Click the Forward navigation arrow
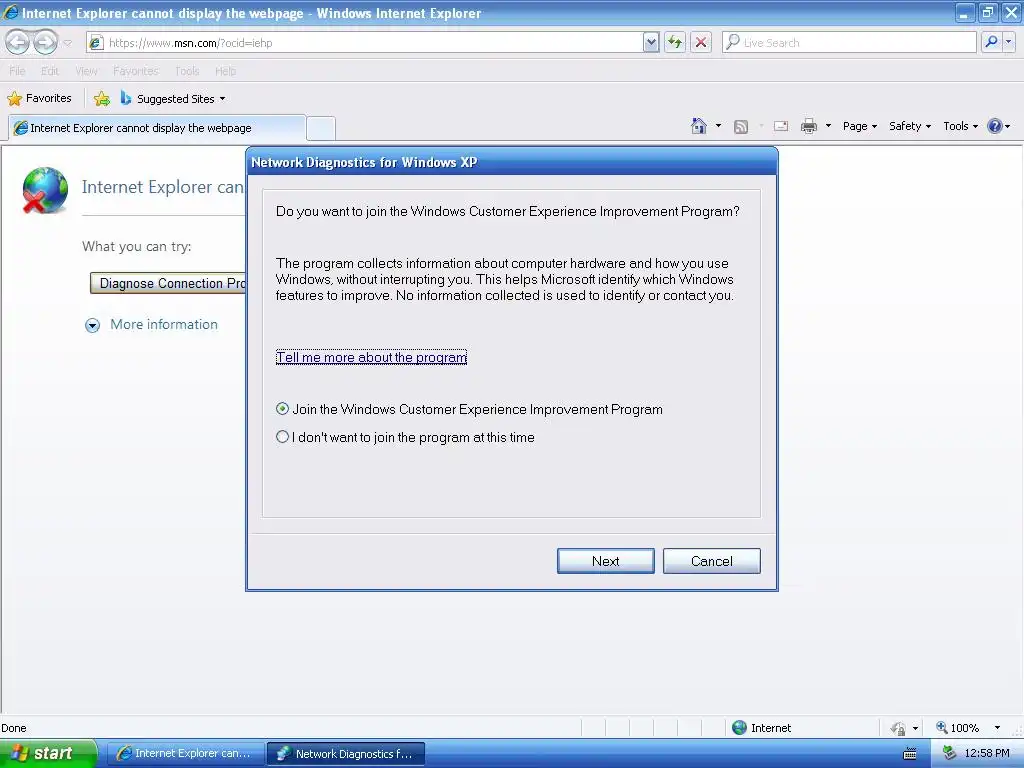This screenshot has width=1024, height=768. point(45,42)
